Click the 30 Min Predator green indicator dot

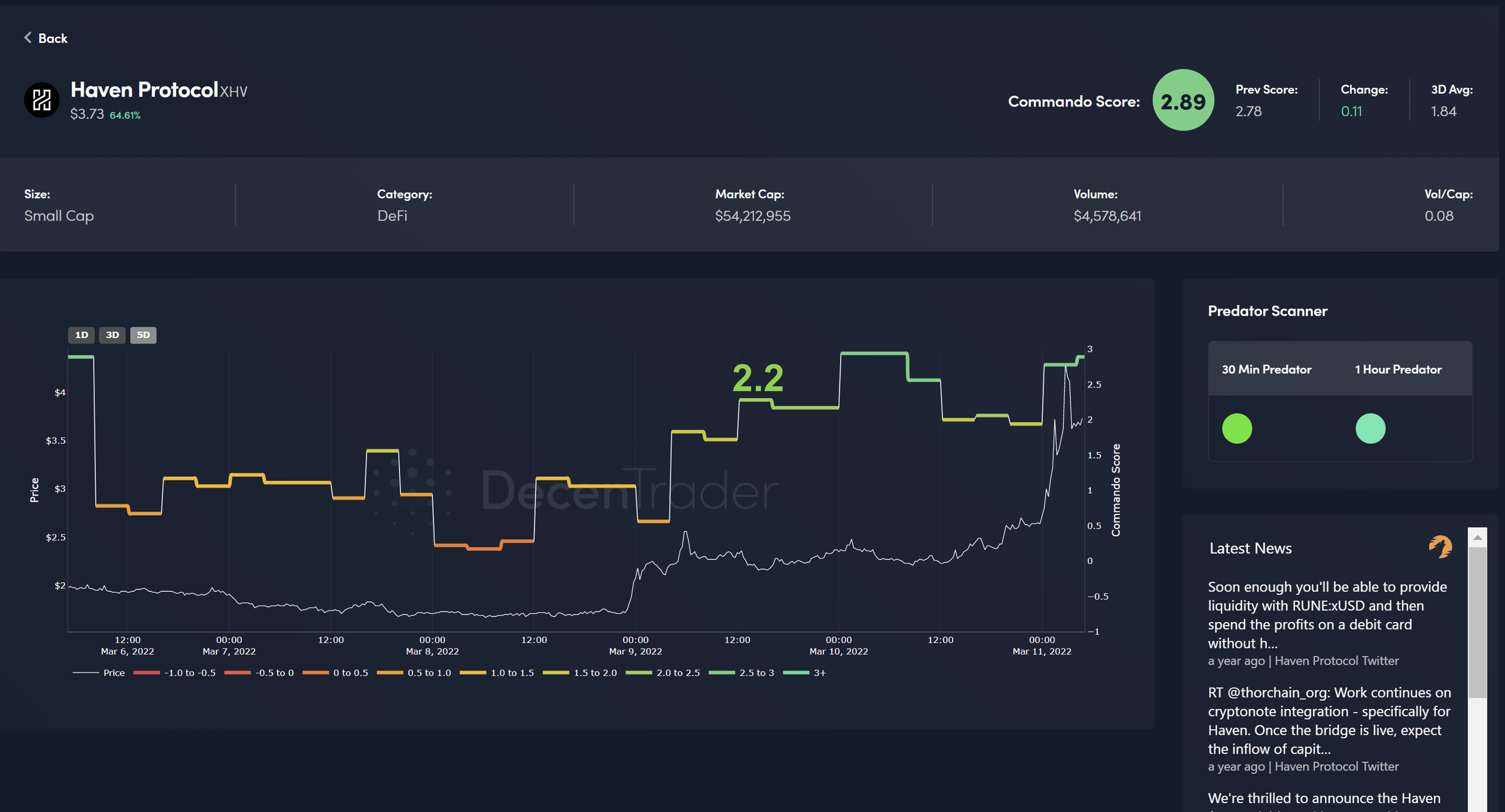click(1237, 428)
